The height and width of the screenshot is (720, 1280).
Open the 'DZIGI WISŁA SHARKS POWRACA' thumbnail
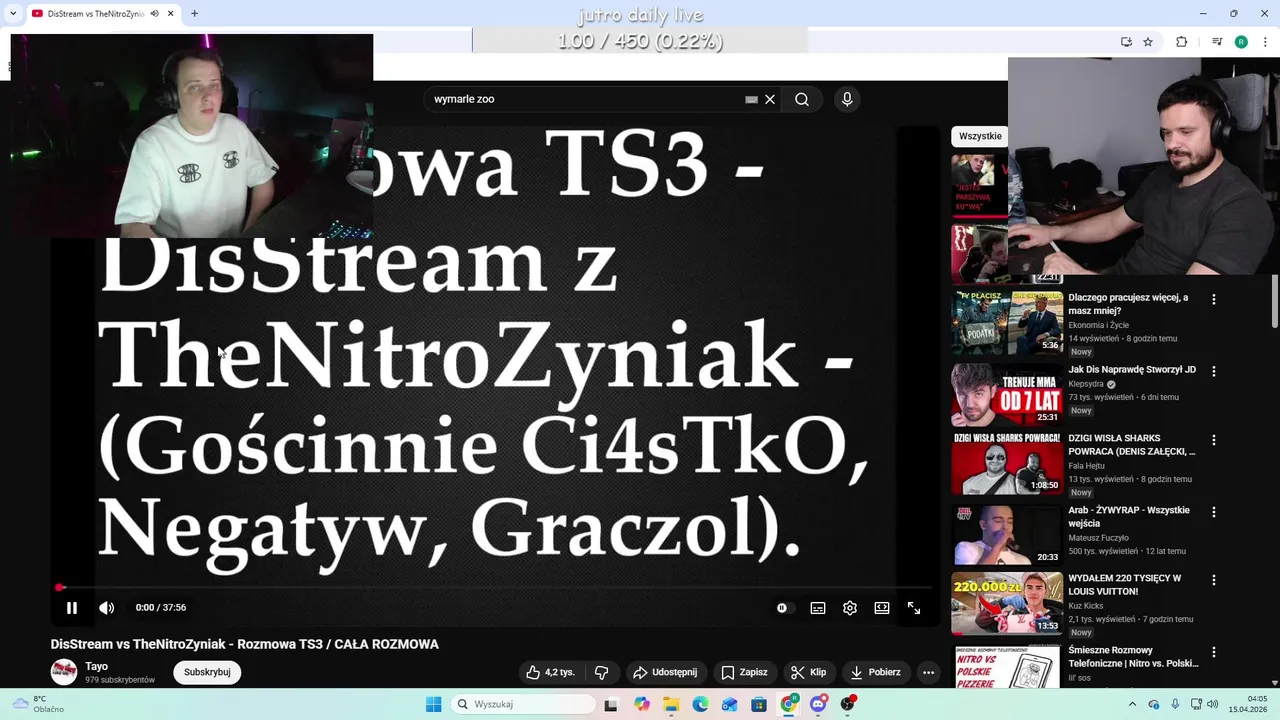(1007, 463)
